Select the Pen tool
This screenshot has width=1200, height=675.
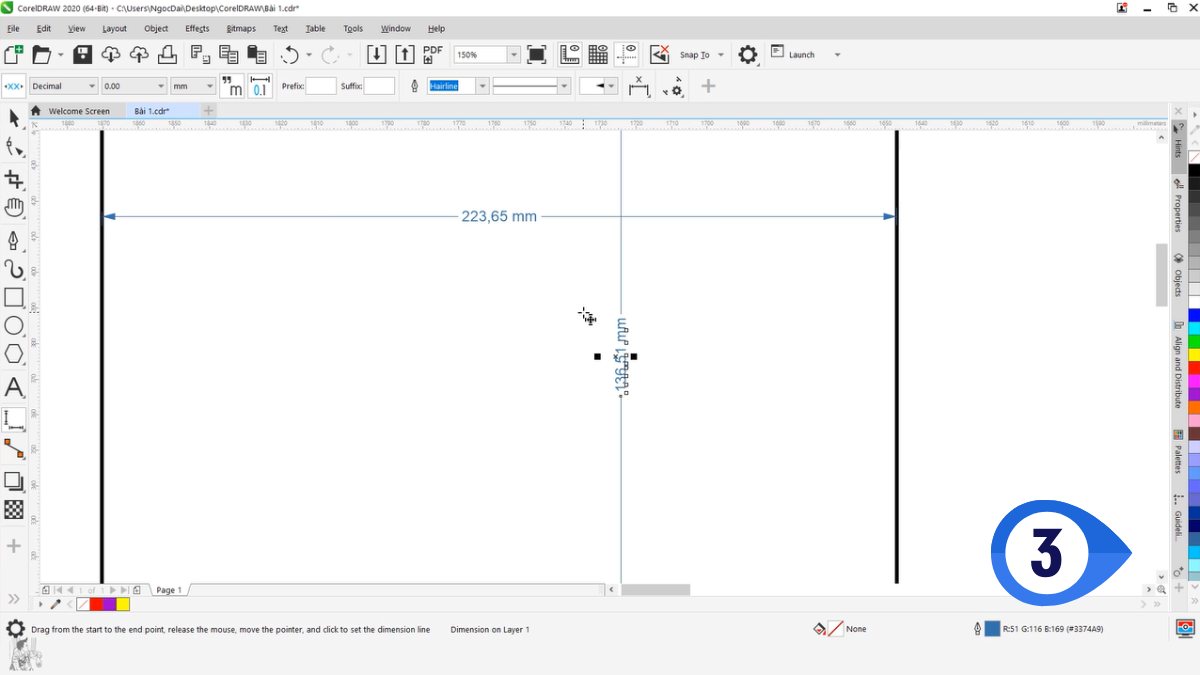coord(14,240)
